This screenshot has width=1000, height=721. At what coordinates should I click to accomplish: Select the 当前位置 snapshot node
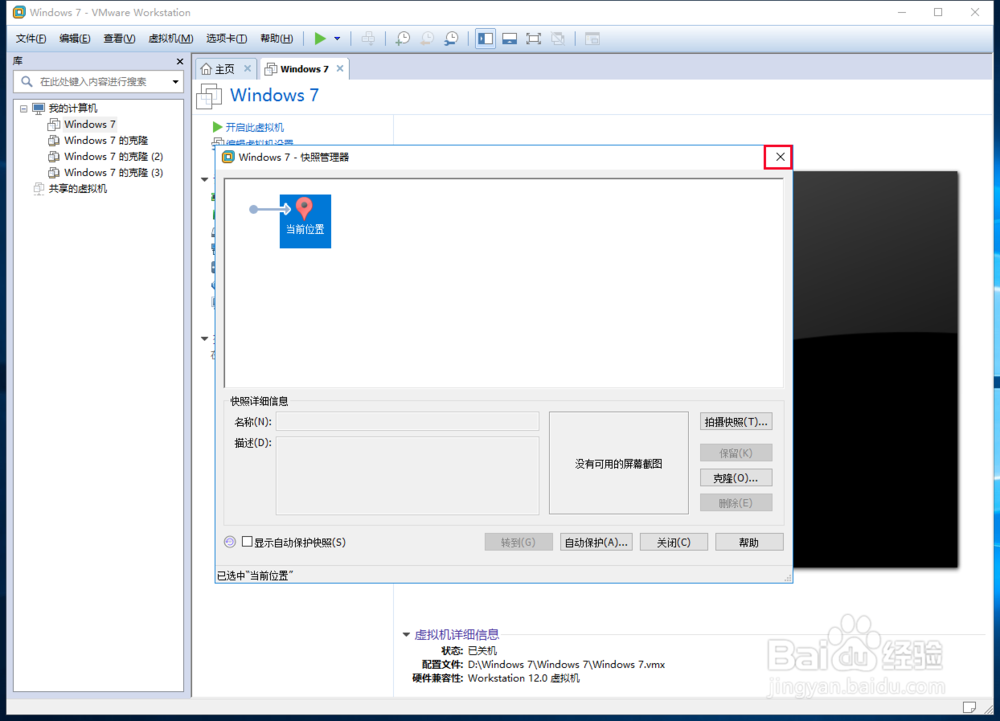click(305, 221)
